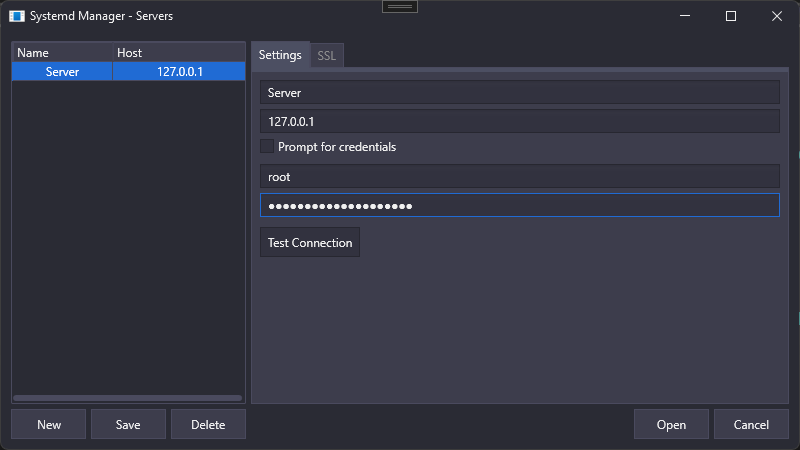
Task: Delete the selected server
Action: [x=208, y=424]
